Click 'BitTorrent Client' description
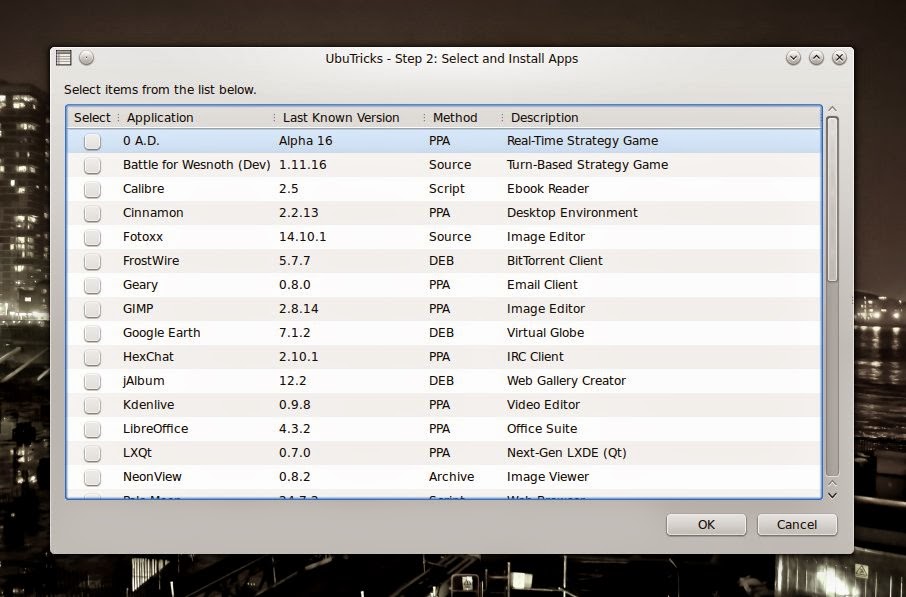The height and width of the screenshot is (597, 906). point(555,261)
